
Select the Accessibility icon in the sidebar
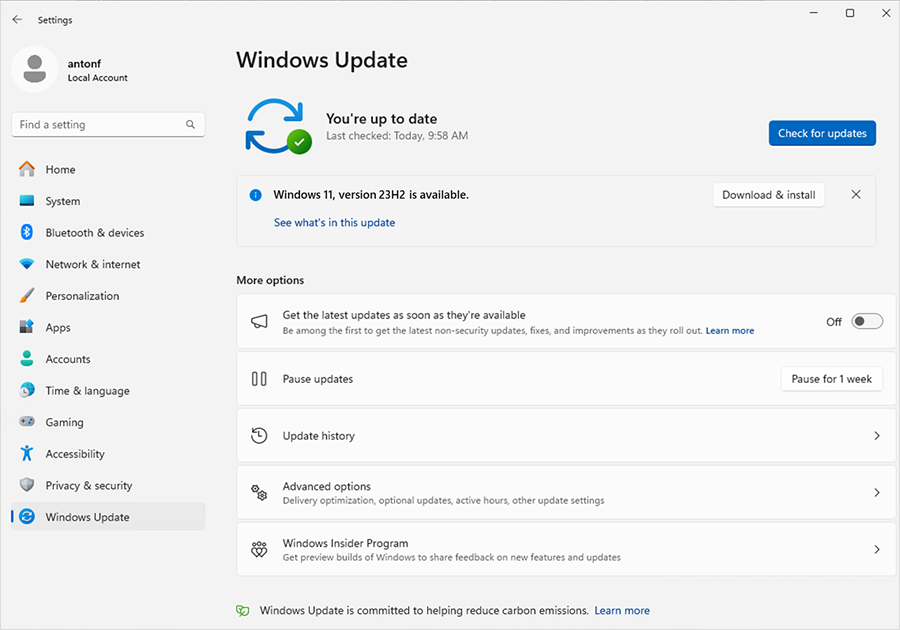point(27,453)
